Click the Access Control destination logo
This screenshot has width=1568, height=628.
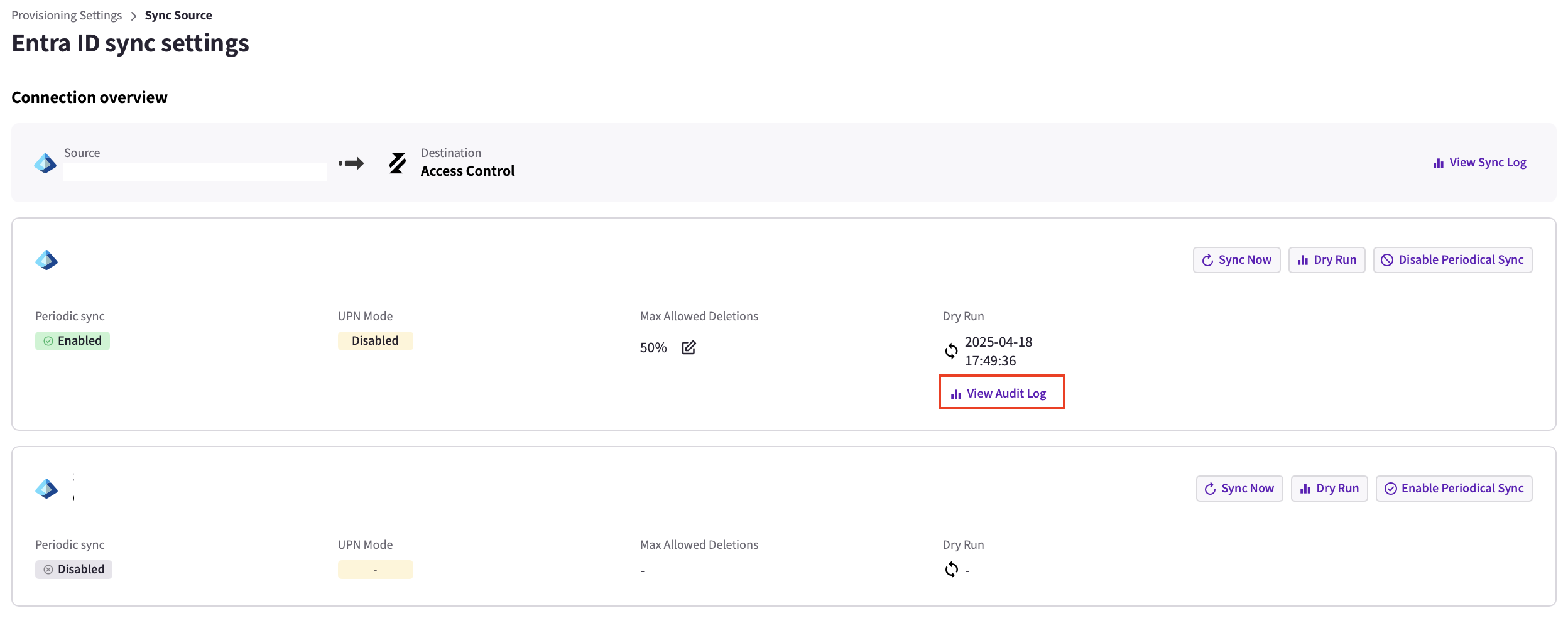(x=398, y=163)
